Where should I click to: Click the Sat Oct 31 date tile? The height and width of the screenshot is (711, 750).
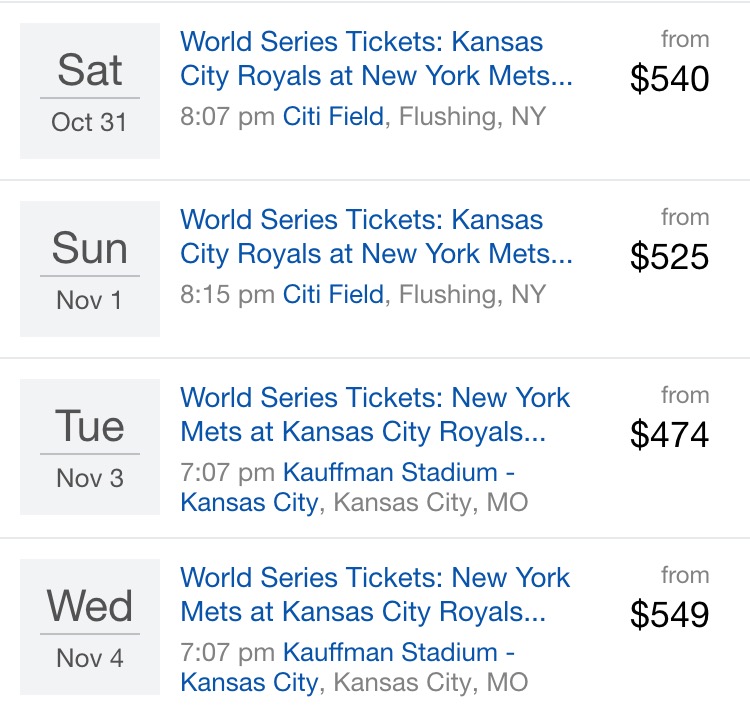coord(90,91)
